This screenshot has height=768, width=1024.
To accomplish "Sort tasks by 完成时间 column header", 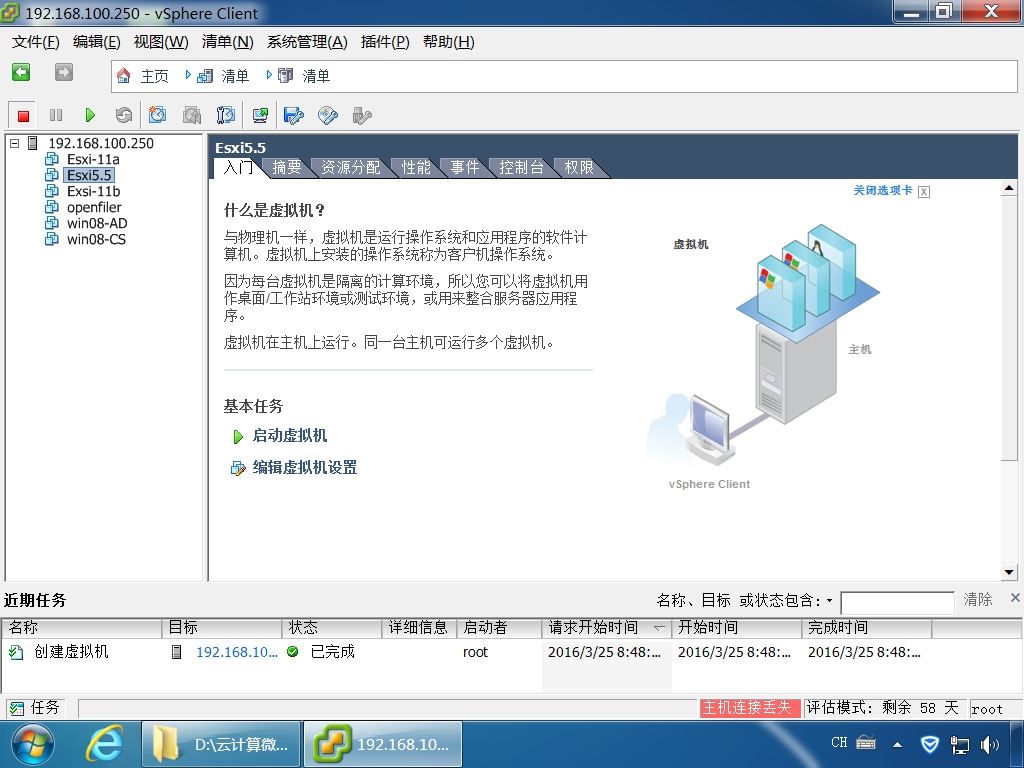I will (866, 628).
